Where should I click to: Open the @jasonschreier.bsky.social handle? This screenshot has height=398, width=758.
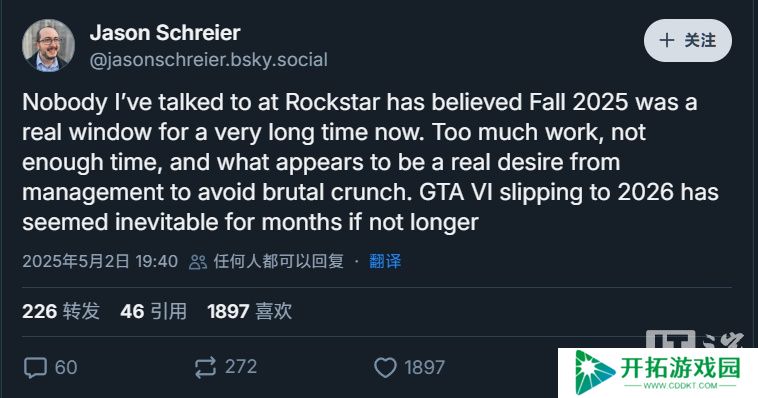209,60
